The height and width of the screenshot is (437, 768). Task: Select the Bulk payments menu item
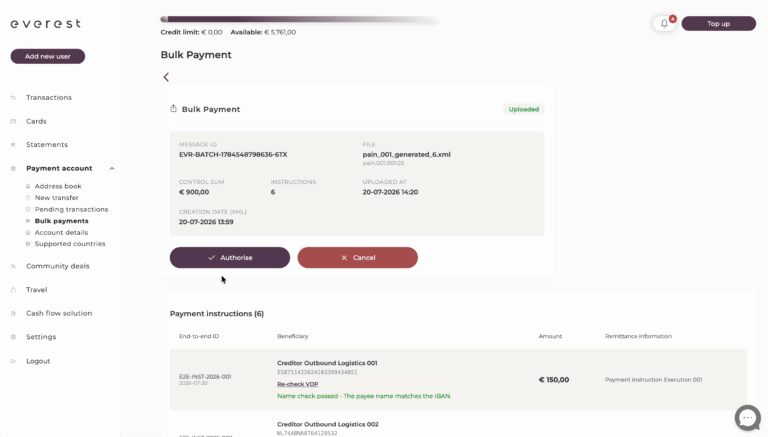point(61,221)
